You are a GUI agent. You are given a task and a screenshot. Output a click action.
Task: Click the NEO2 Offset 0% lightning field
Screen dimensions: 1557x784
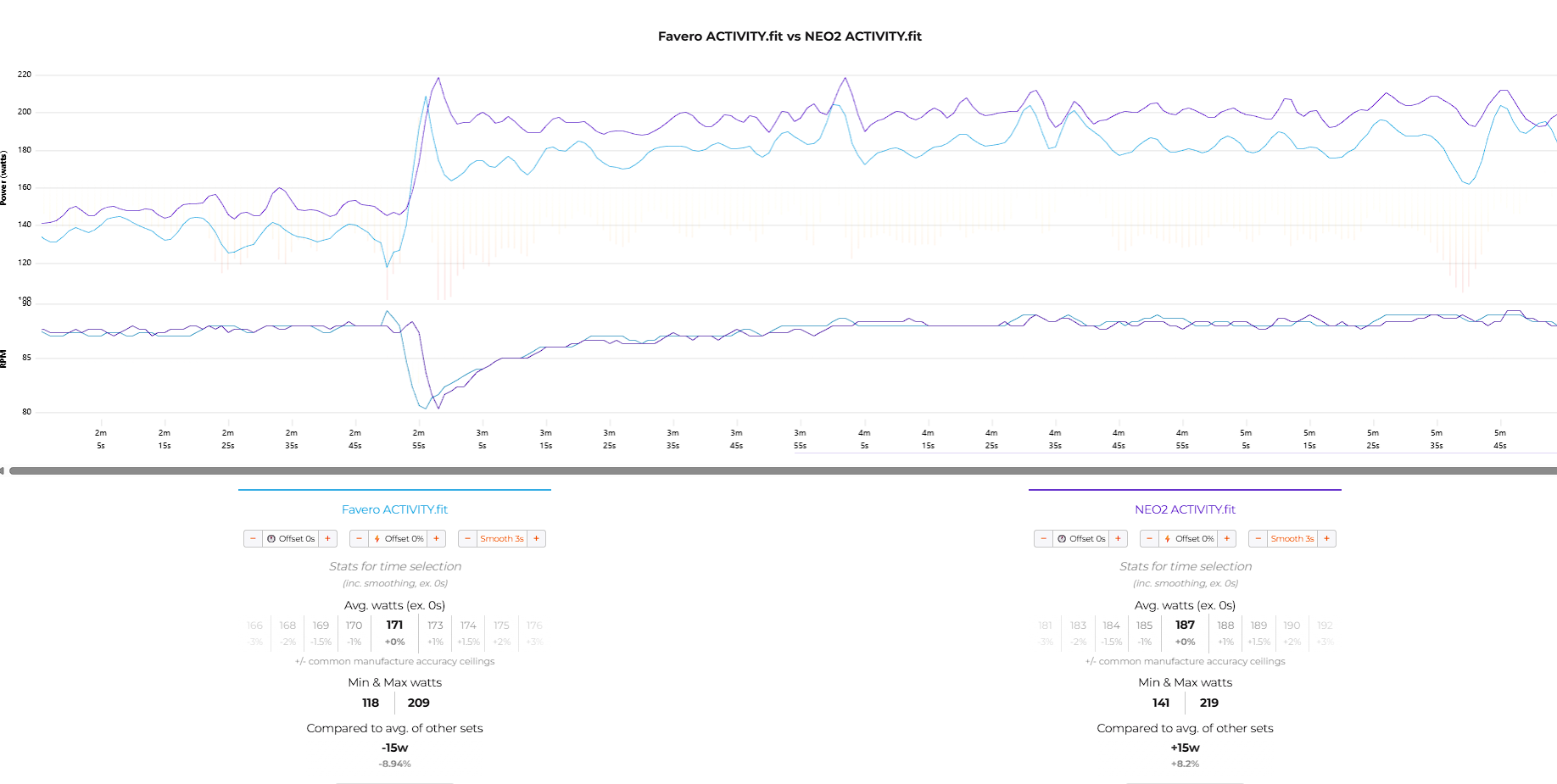click(1189, 539)
